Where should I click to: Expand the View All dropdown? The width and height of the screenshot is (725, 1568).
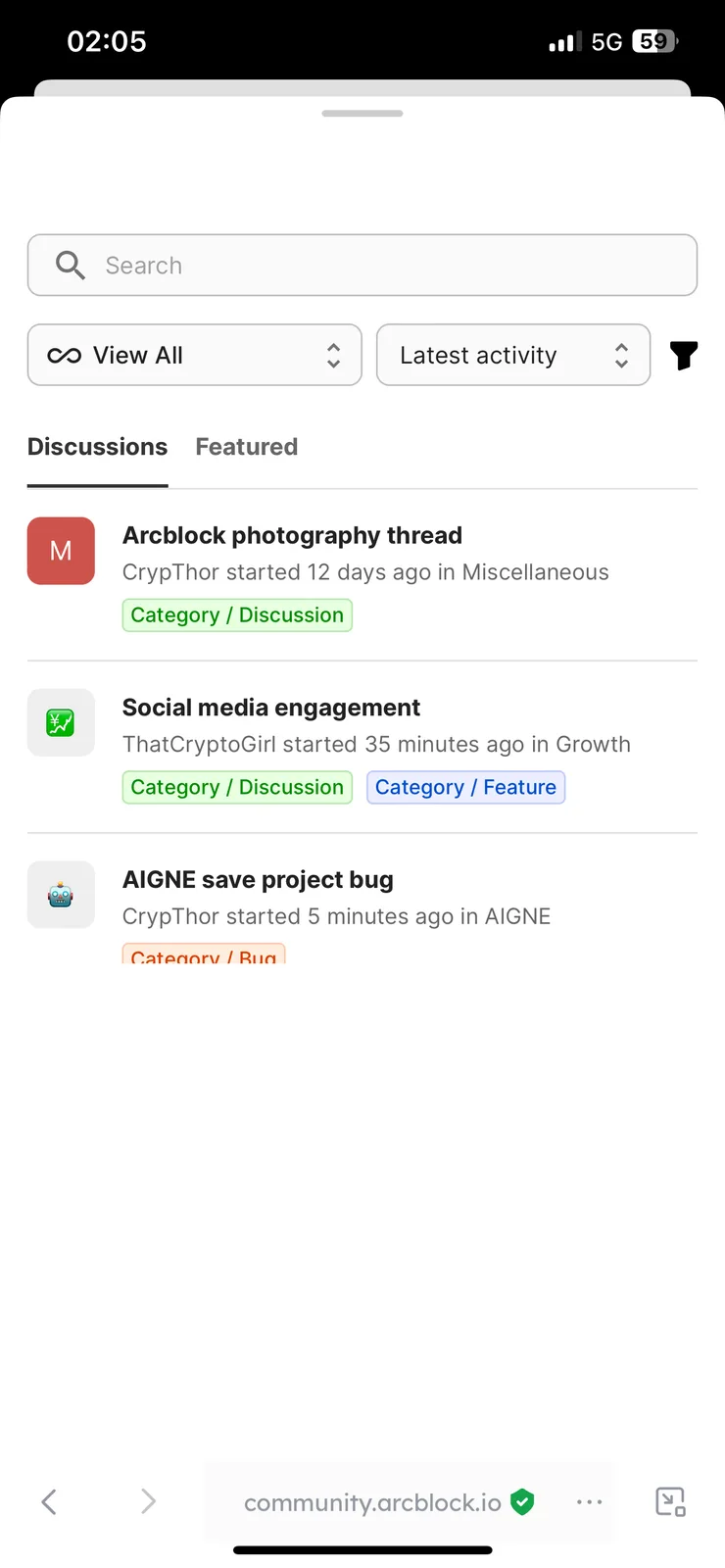point(195,355)
